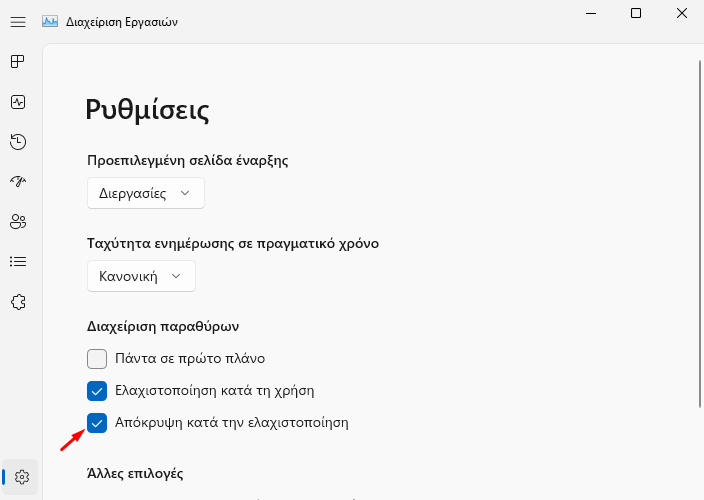
Task: Minimize the Task Manager window
Action: [x=591, y=13]
